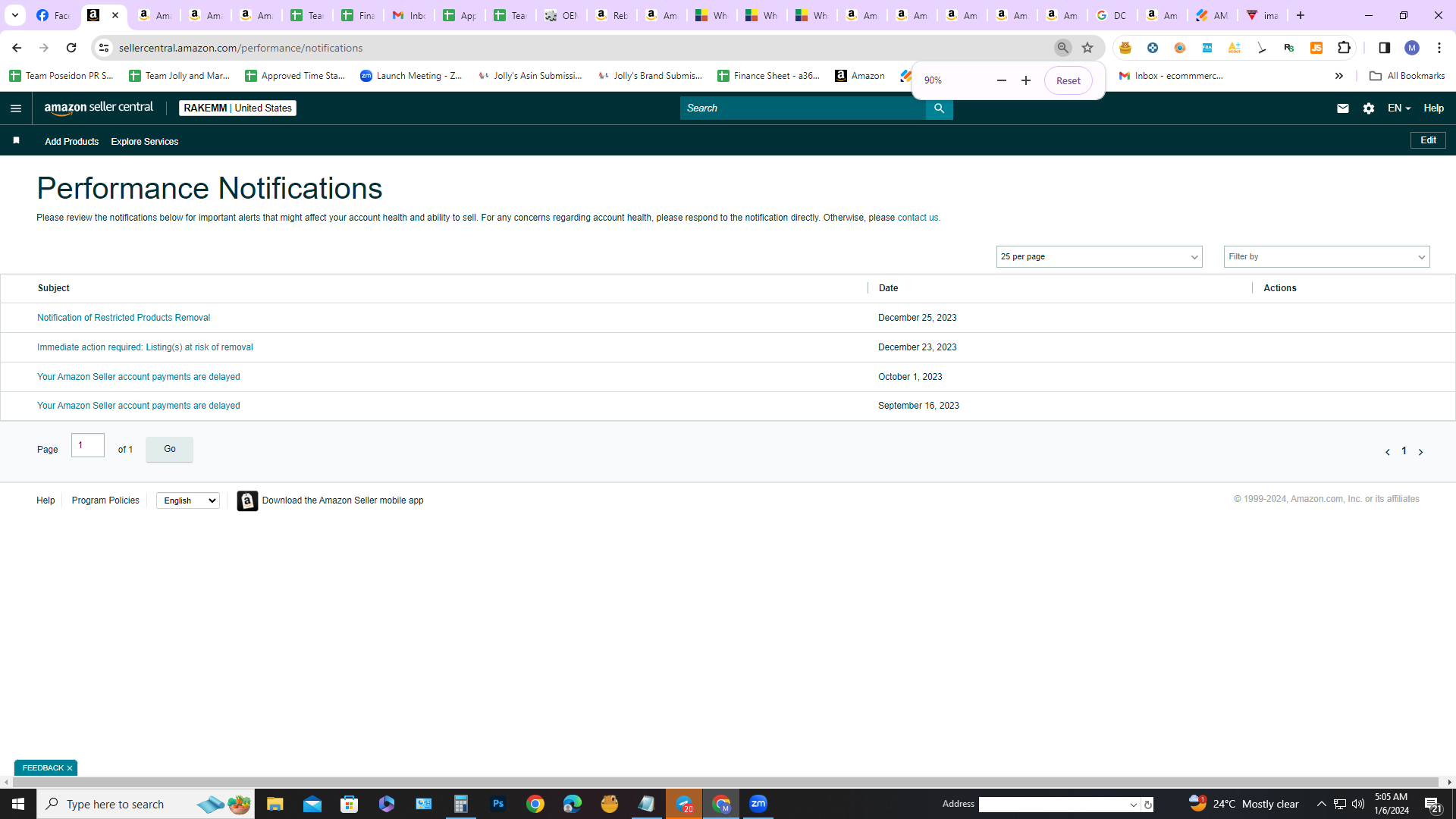Go to next page arrow
Viewport: 1456px width, 819px height.
[x=1420, y=452]
